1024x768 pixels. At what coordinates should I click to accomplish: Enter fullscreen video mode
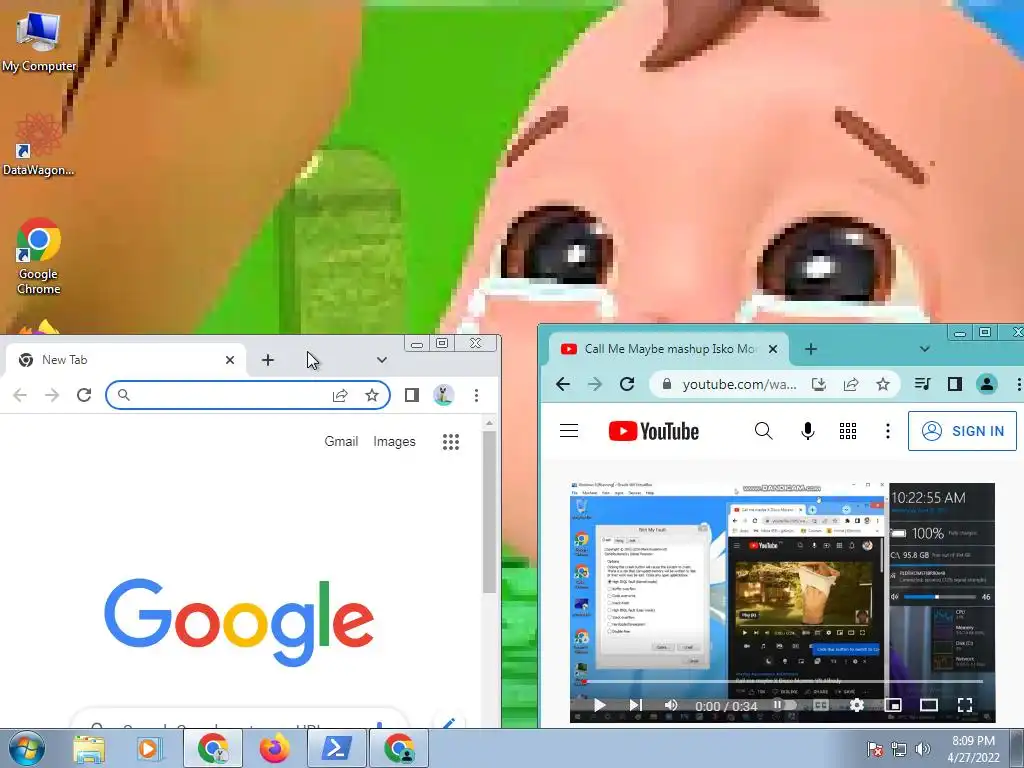[x=965, y=705]
